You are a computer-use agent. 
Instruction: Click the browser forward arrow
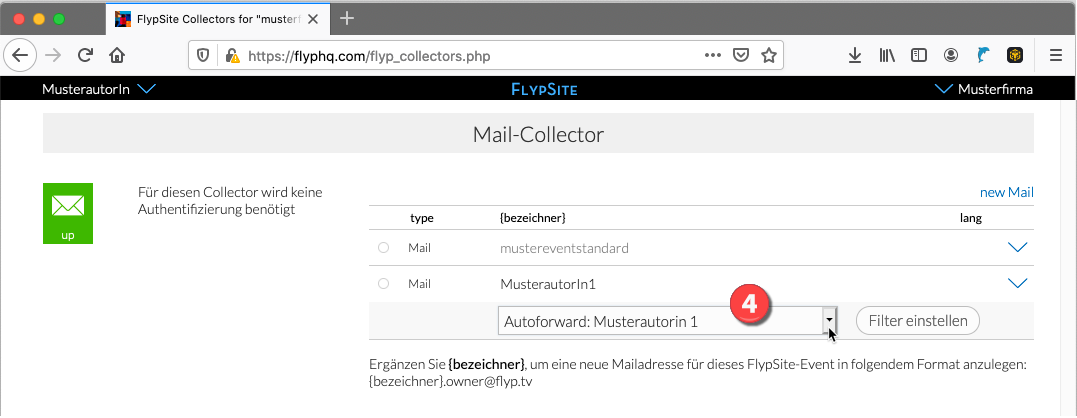53,56
